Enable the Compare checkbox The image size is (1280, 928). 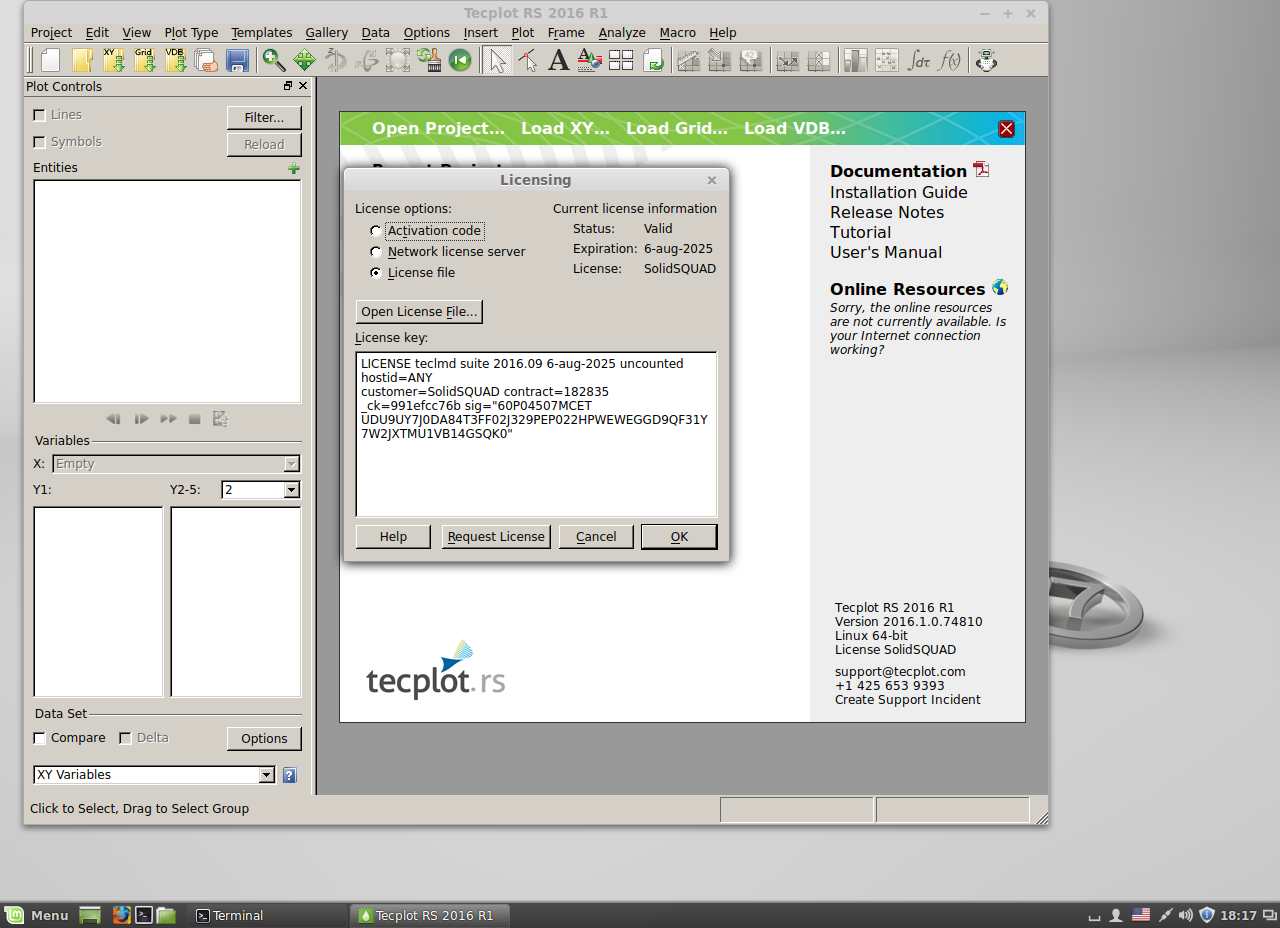(40, 738)
